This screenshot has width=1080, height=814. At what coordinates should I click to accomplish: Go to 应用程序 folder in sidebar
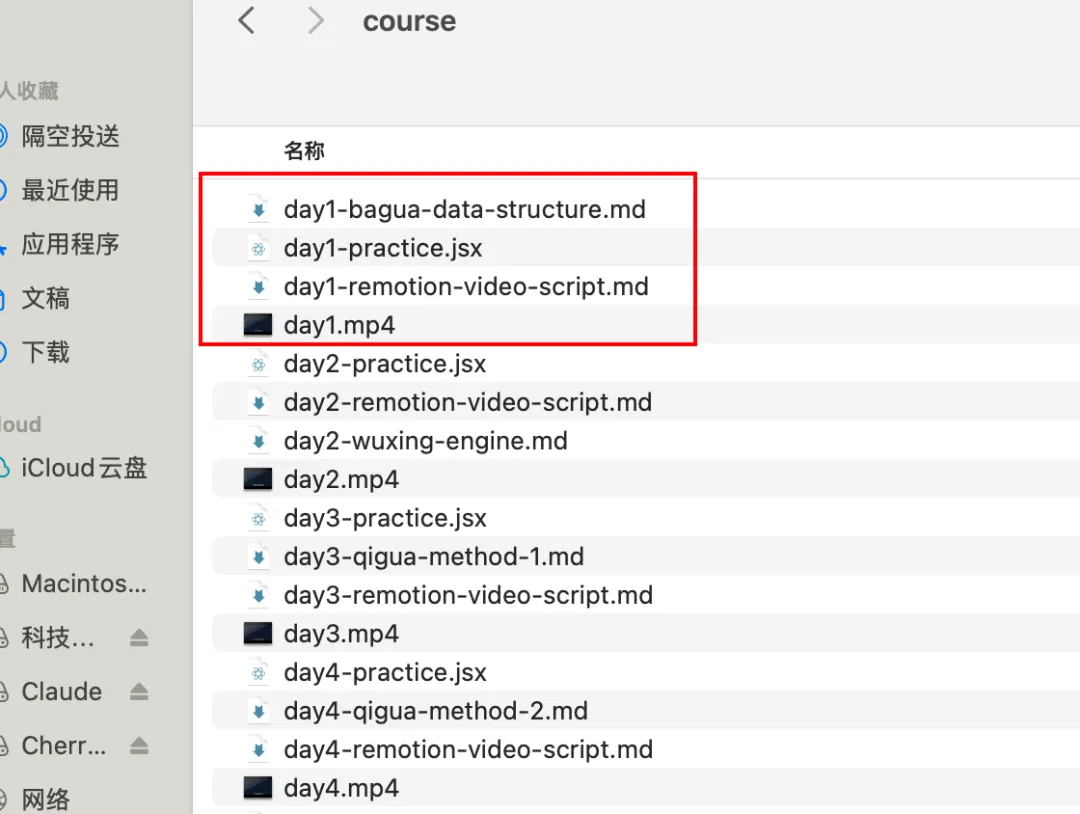(x=70, y=244)
